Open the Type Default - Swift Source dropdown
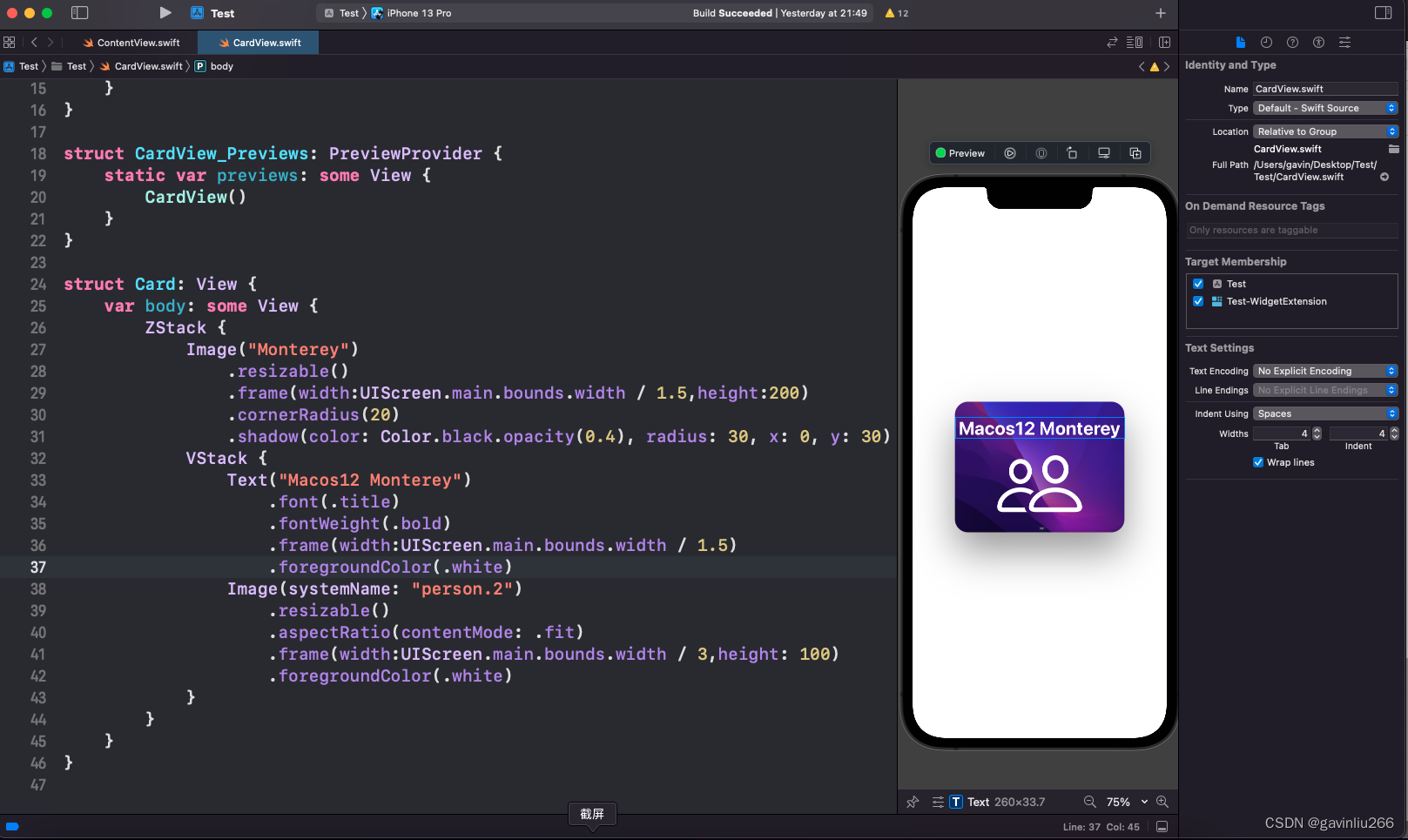The image size is (1408, 840). pos(1325,108)
